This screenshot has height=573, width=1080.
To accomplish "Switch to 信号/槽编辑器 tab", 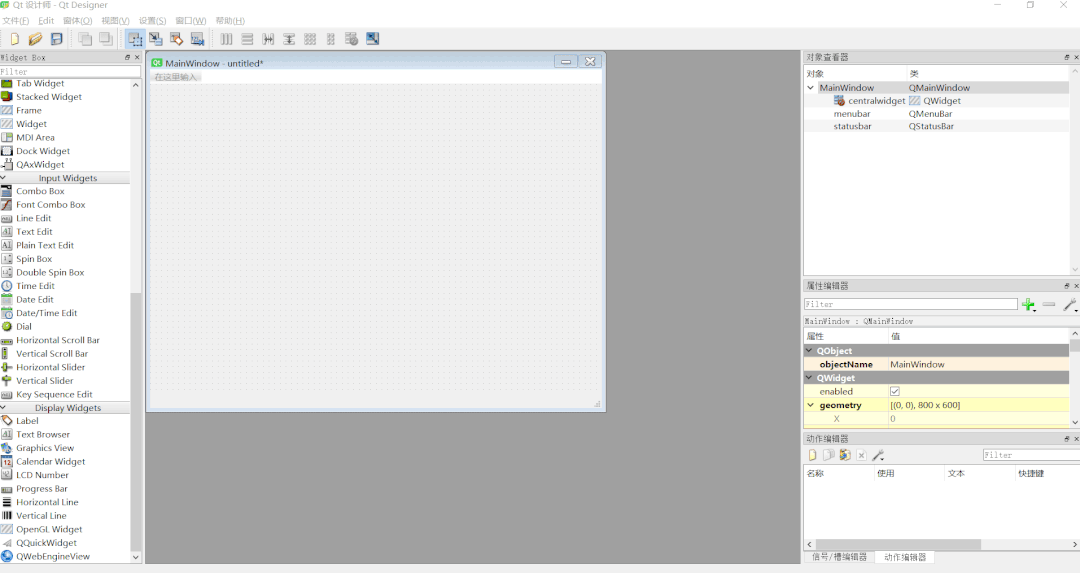I will [x=839, y=557].
